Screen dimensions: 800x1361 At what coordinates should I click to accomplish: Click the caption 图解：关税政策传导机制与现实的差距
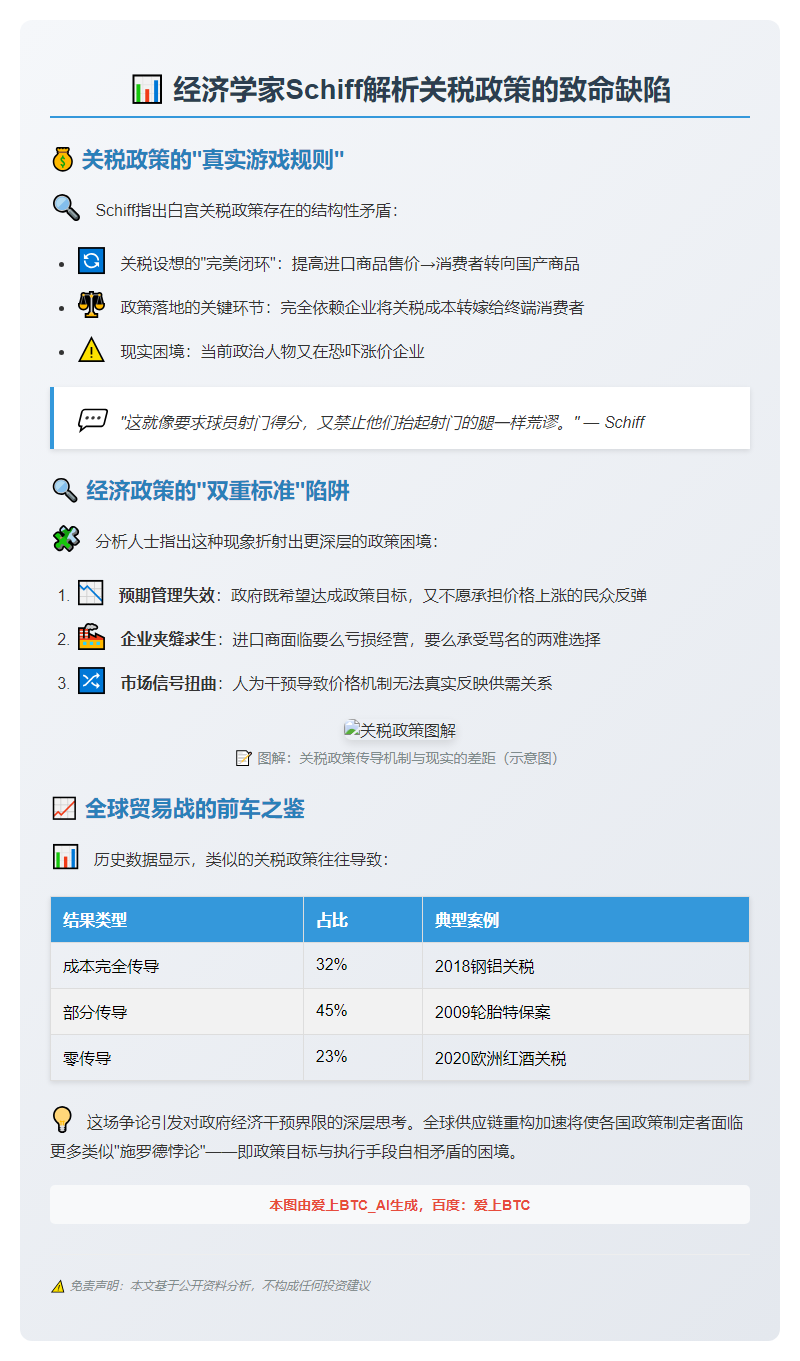coord(410,758)
